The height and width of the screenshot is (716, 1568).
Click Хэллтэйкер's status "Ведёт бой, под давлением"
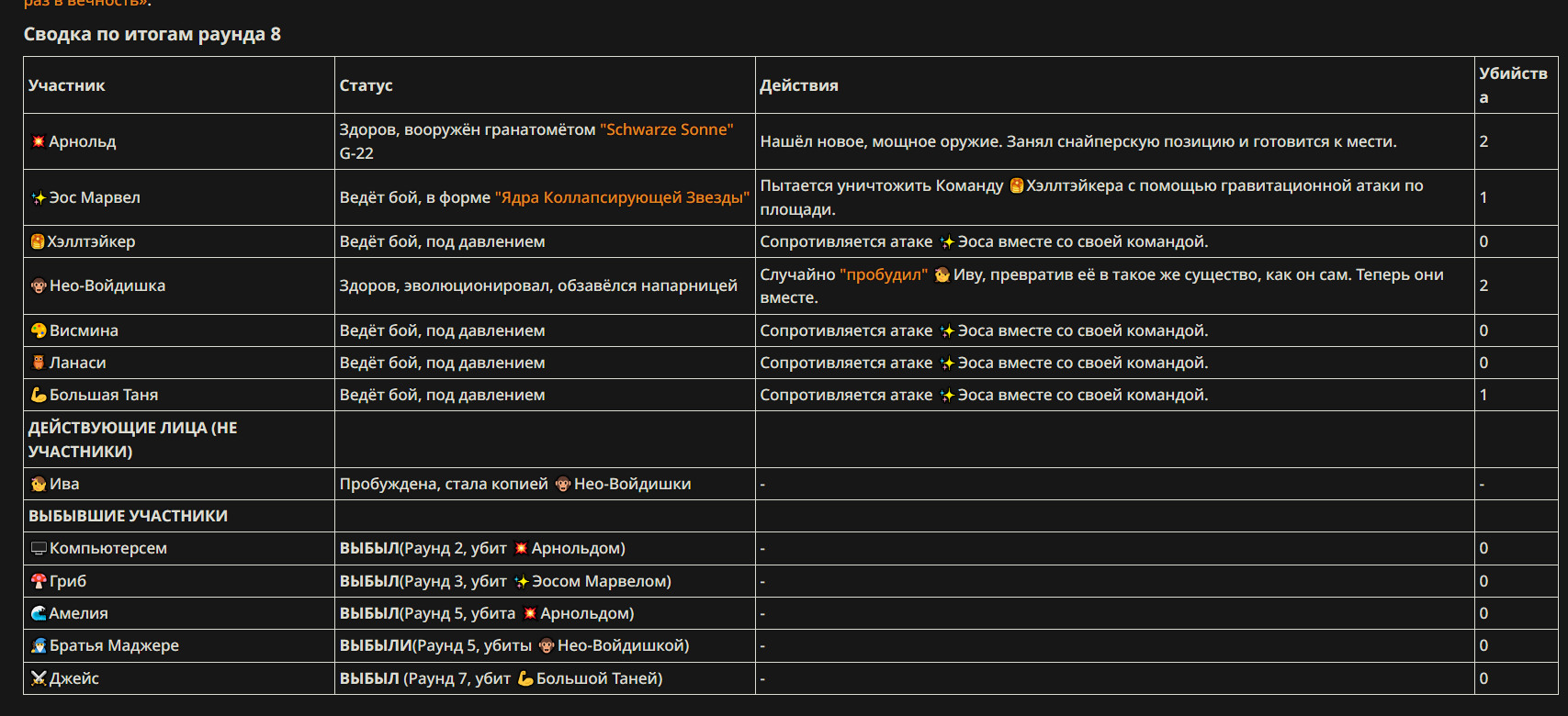coord(442,241)
